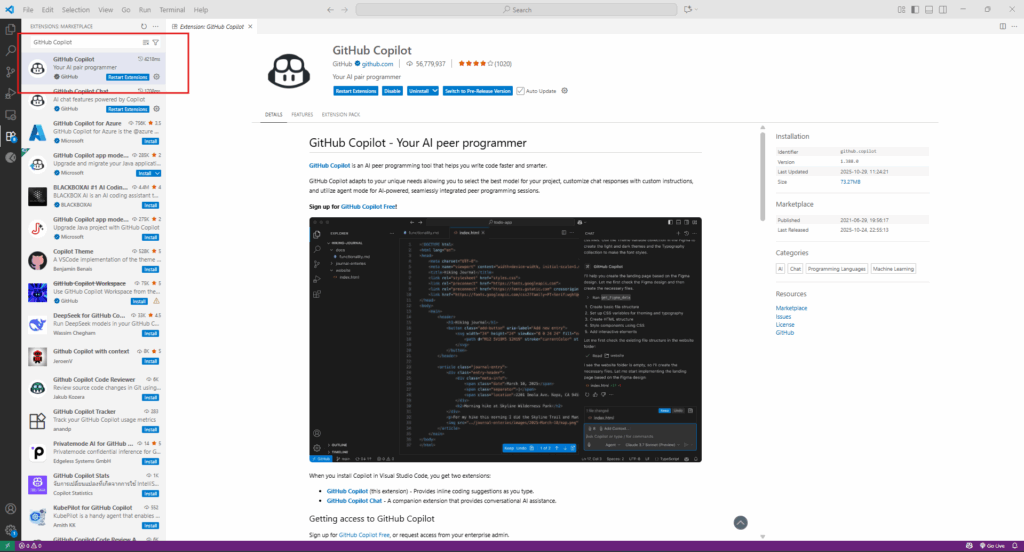Open the Explorer view in activity bar
This screenshot has height=552, width=1024.
pos(10,29)
